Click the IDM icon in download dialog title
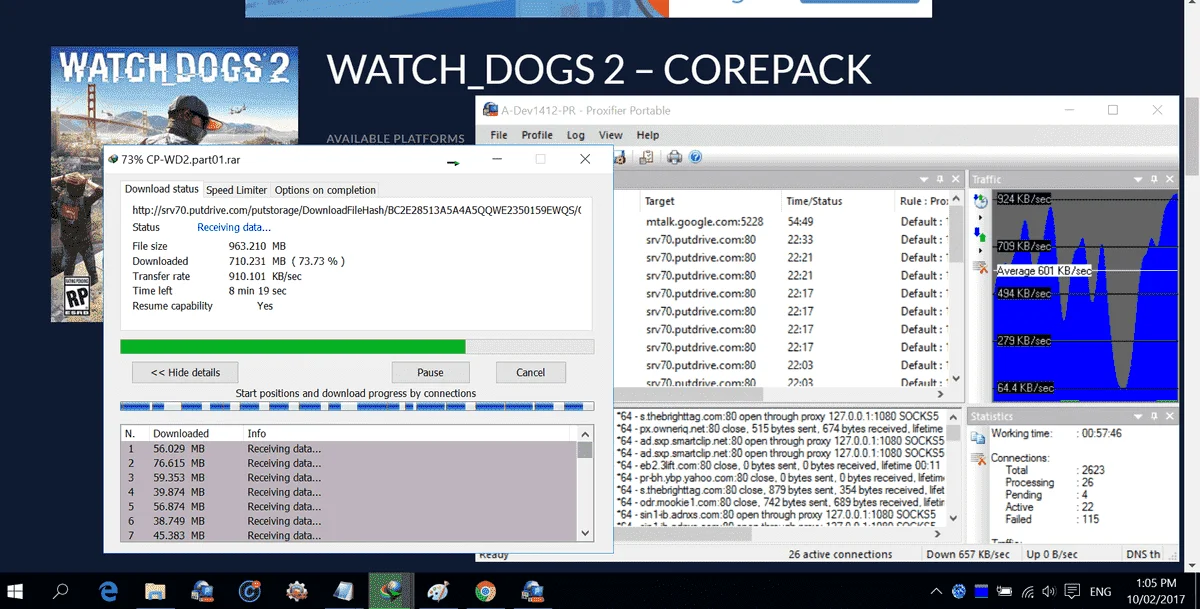 pos(113,159)
